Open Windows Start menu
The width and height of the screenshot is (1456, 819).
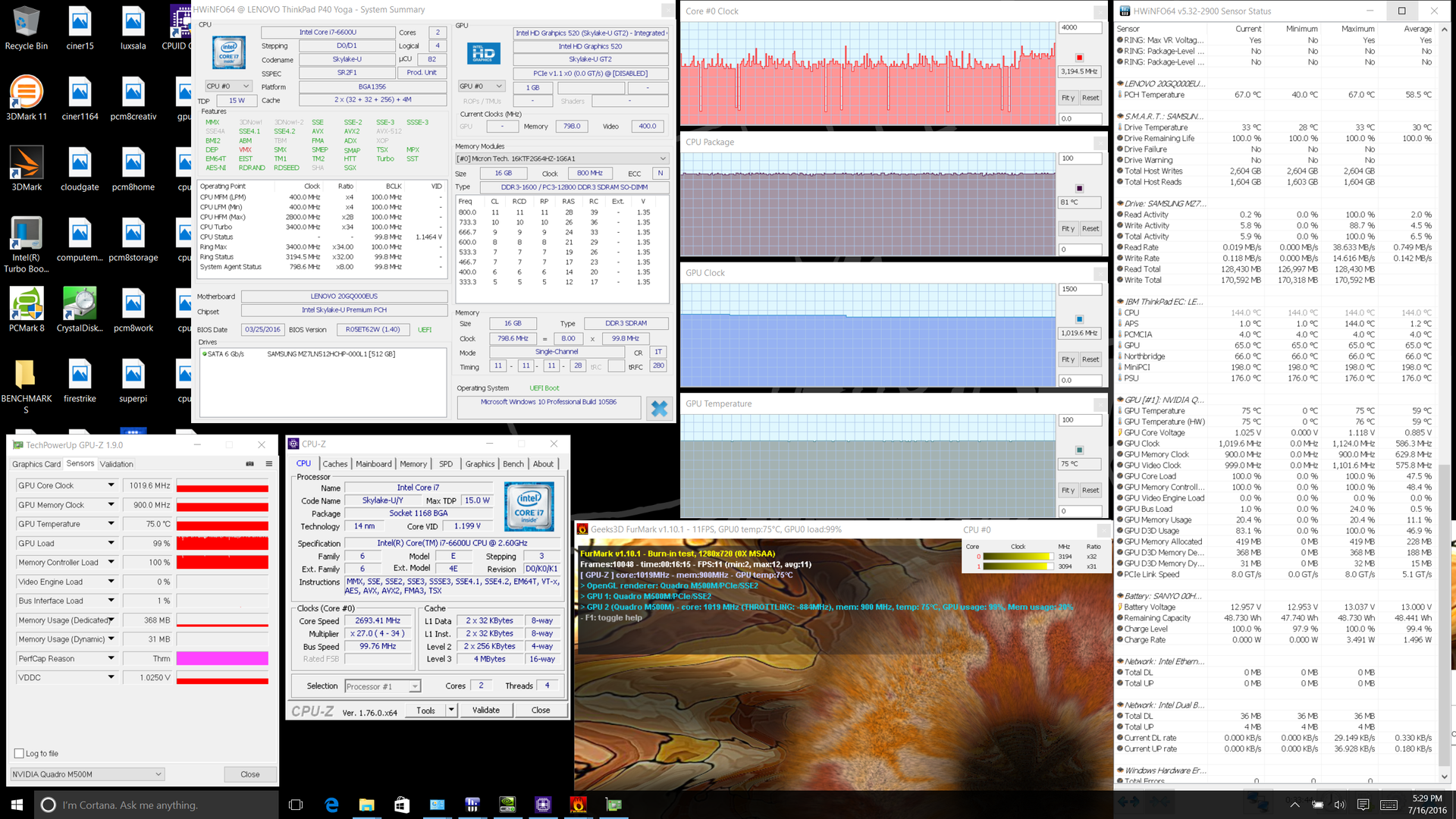pyautogui.click(x=17, y=805)
